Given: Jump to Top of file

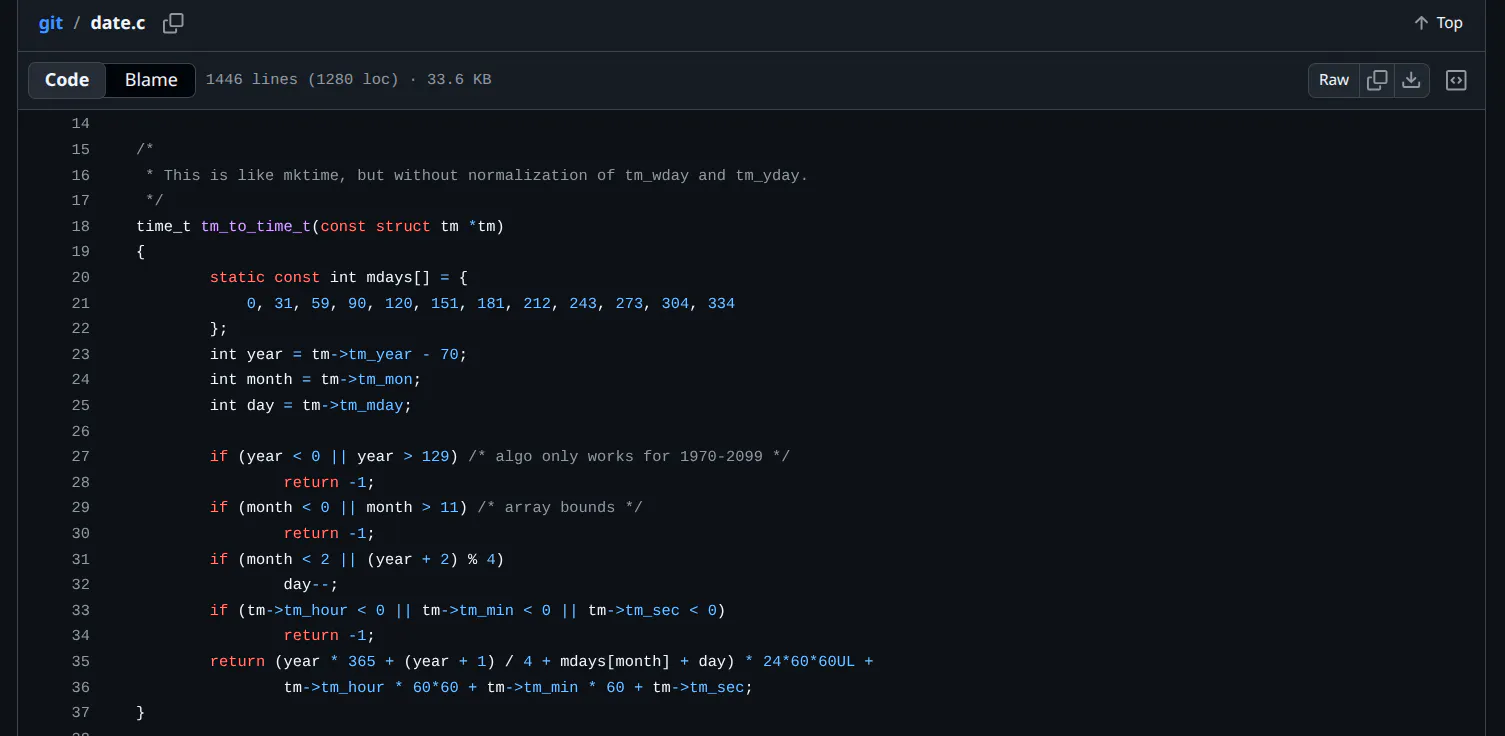Looking at the screenshot, I should [1438, 23].
